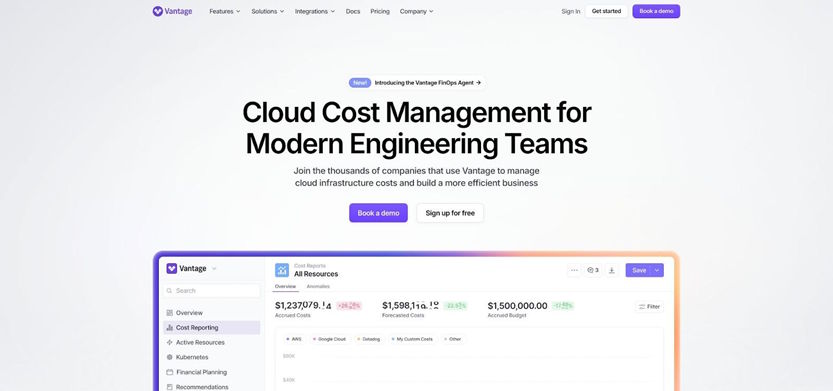This screenshot has height=391, width=833.
Task: Expand the Company menu
Action: click(x=416, y=11)
